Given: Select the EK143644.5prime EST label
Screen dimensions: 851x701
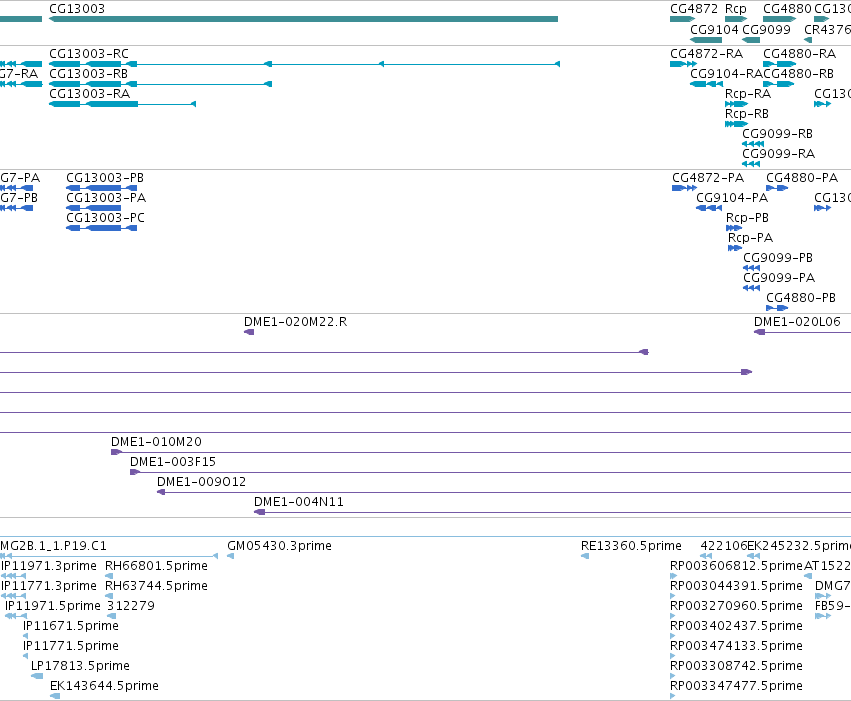Looking at the screenshot, I should pos(104,686).
